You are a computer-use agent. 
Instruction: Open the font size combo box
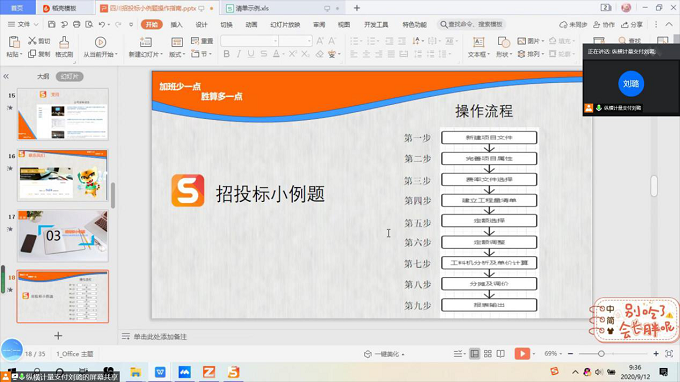point(295,41)
